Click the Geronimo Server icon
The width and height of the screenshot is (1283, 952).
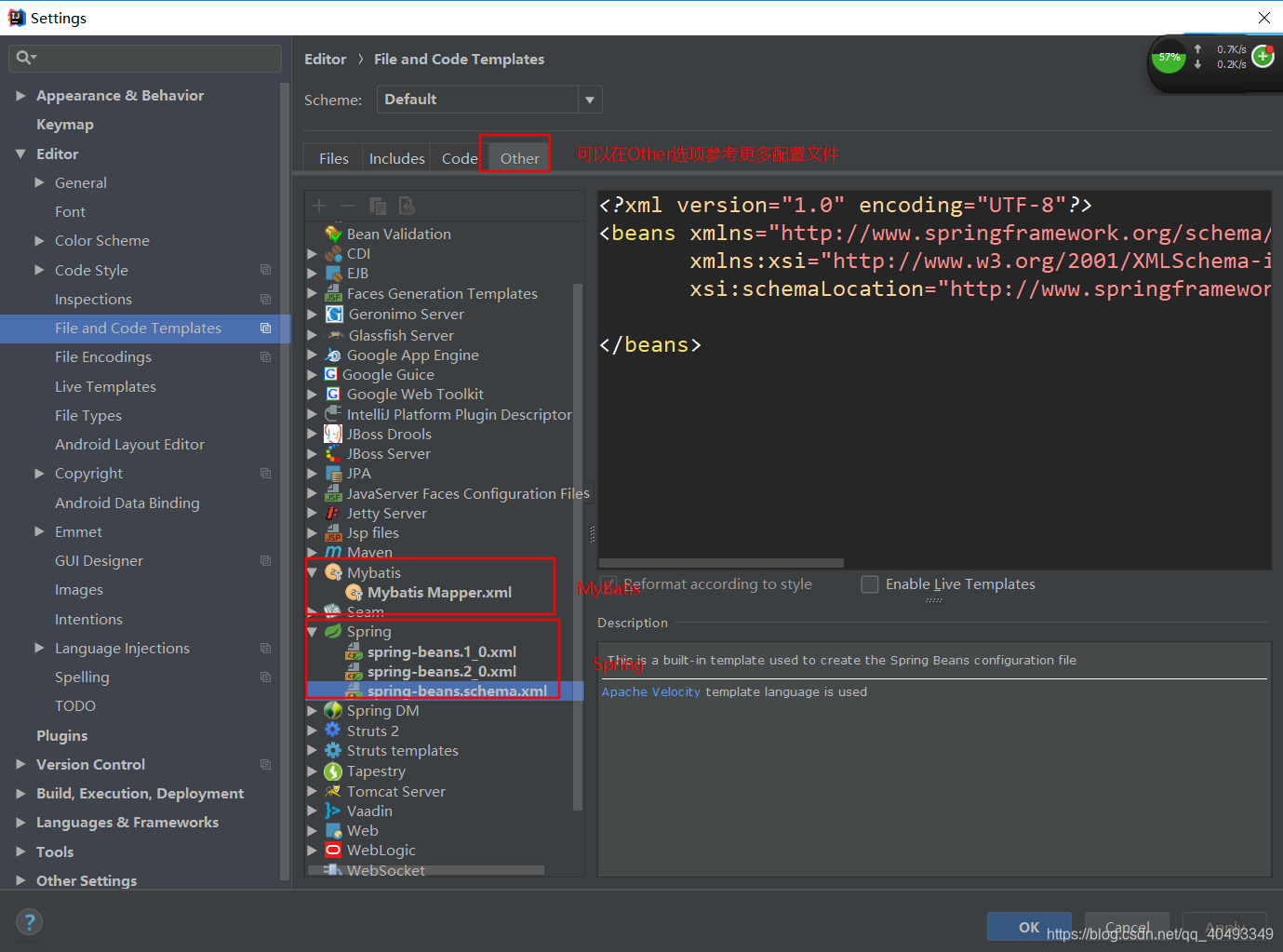(x=334, y=314)
